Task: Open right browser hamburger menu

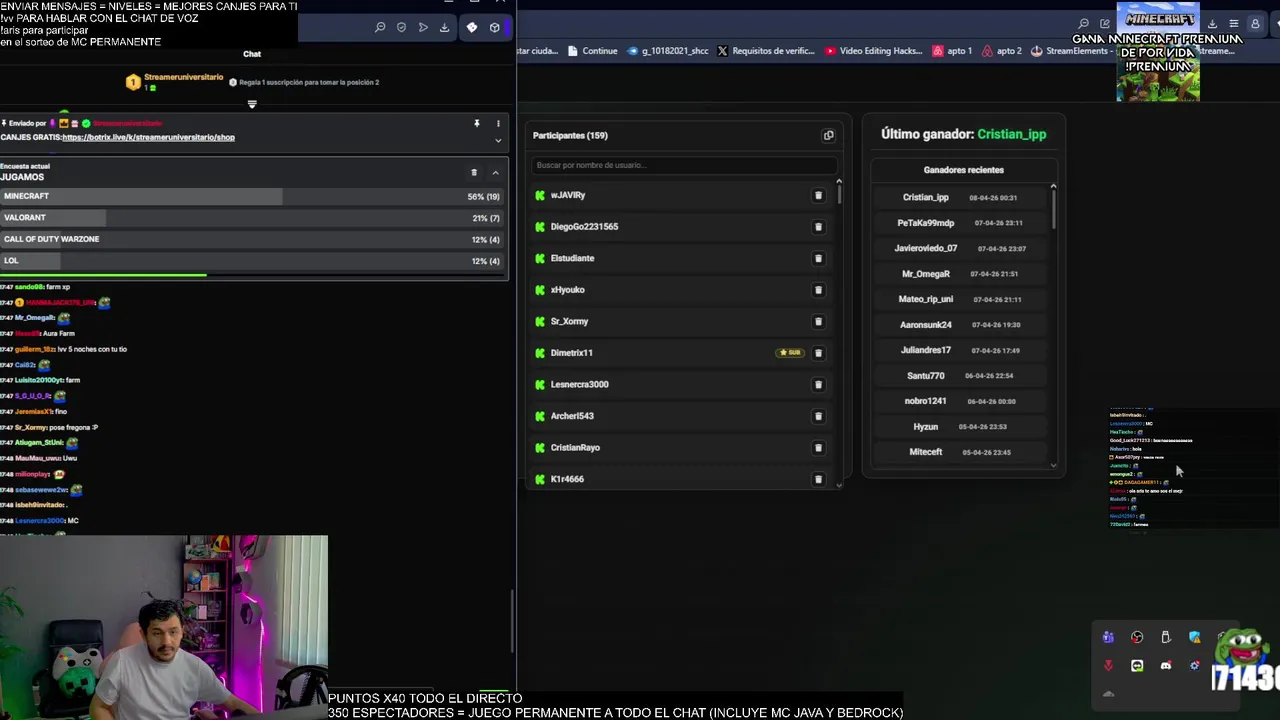Action: pyautogui.click(x=1234, y=23)
